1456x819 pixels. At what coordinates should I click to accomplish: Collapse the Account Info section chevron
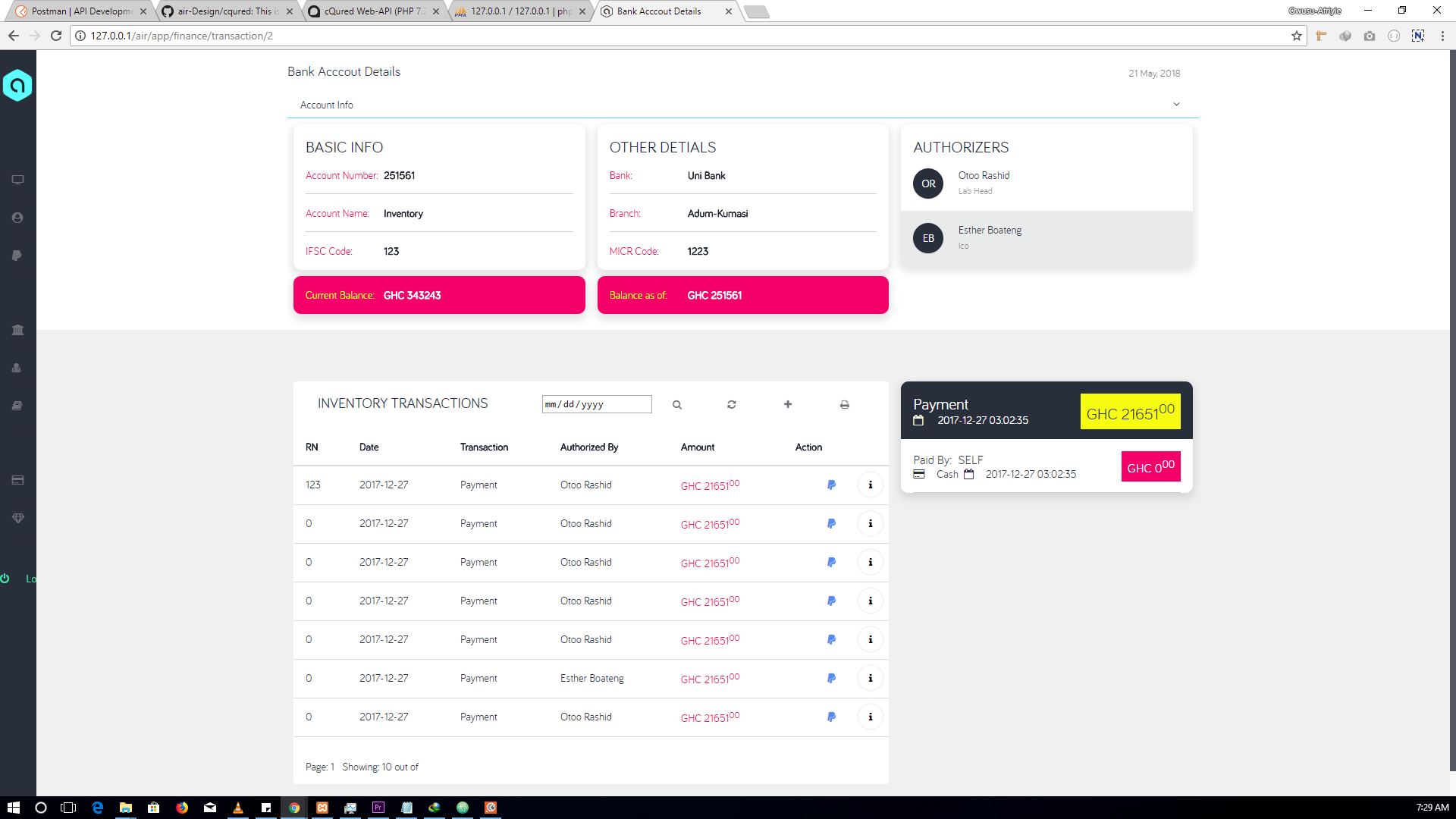click(x=1176, y=104)
